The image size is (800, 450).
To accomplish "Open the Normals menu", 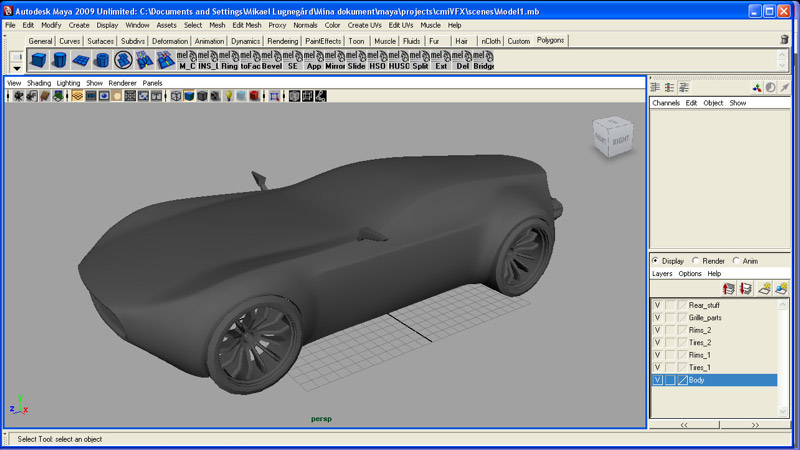I will pyautogui.click(x=305, y=25).
